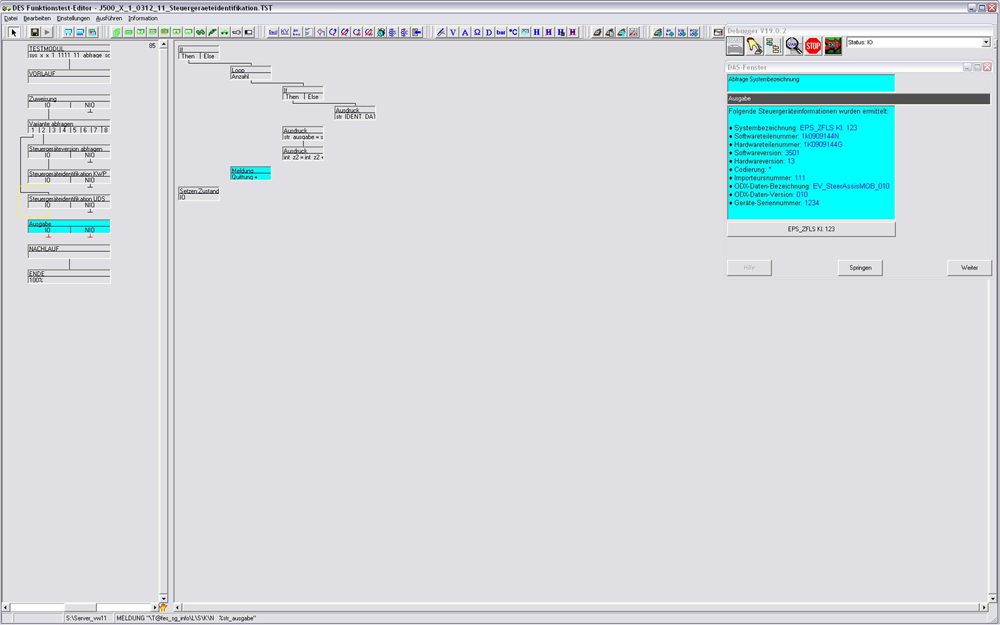Click the Hilfe button
Image resolution: width=1000 pixels, height=625 pixels.
tap(749, 268)
